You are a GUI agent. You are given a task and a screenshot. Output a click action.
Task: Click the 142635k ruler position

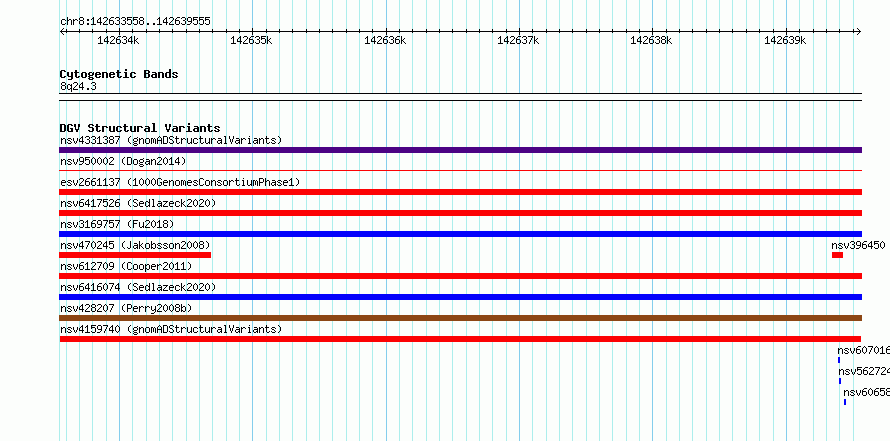point(251,40)
